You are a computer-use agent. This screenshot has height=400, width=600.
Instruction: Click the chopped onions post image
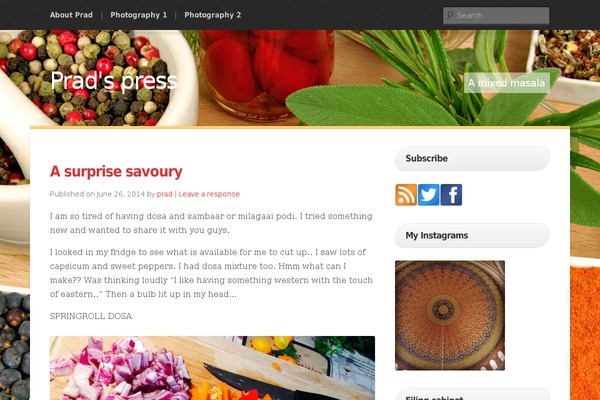point(212,368)
